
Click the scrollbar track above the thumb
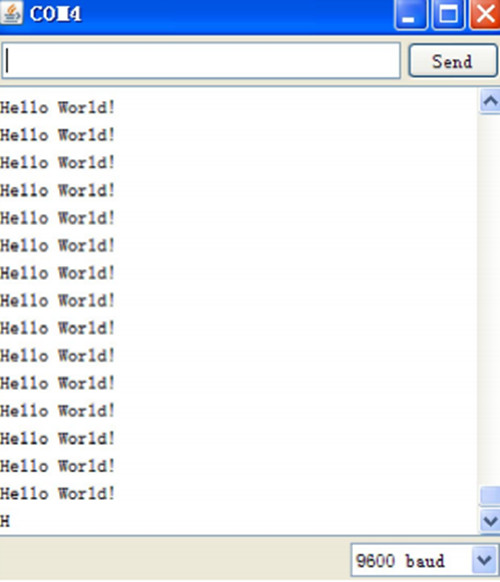(x=490, y=297)
